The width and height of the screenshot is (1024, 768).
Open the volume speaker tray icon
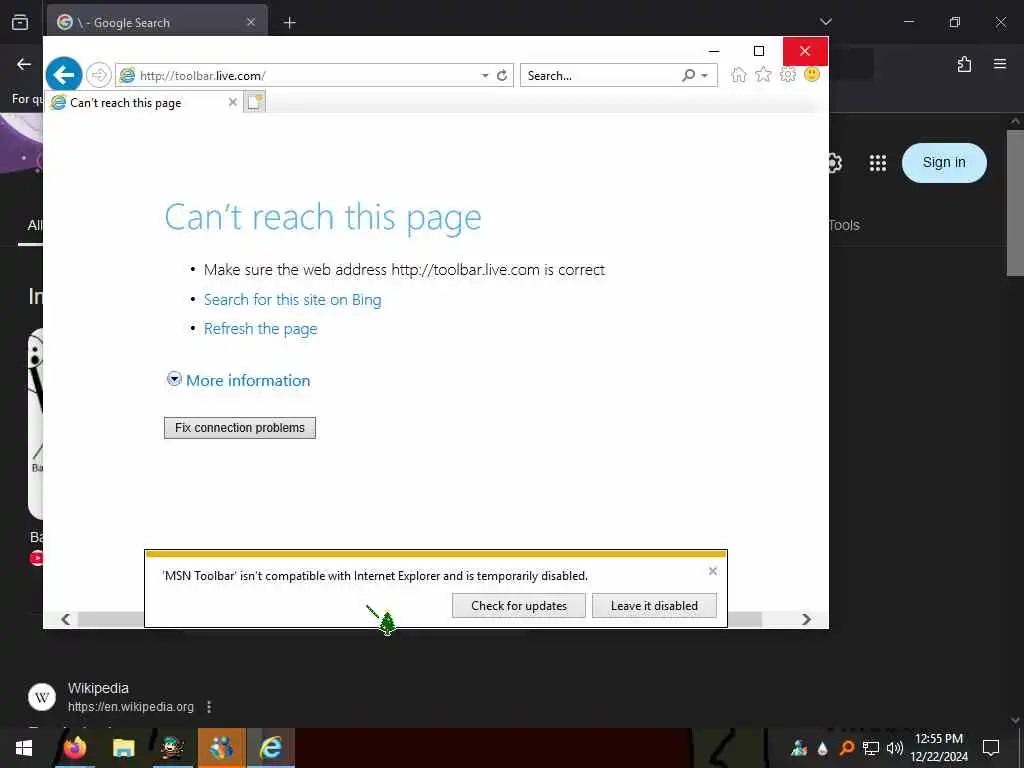895,748
